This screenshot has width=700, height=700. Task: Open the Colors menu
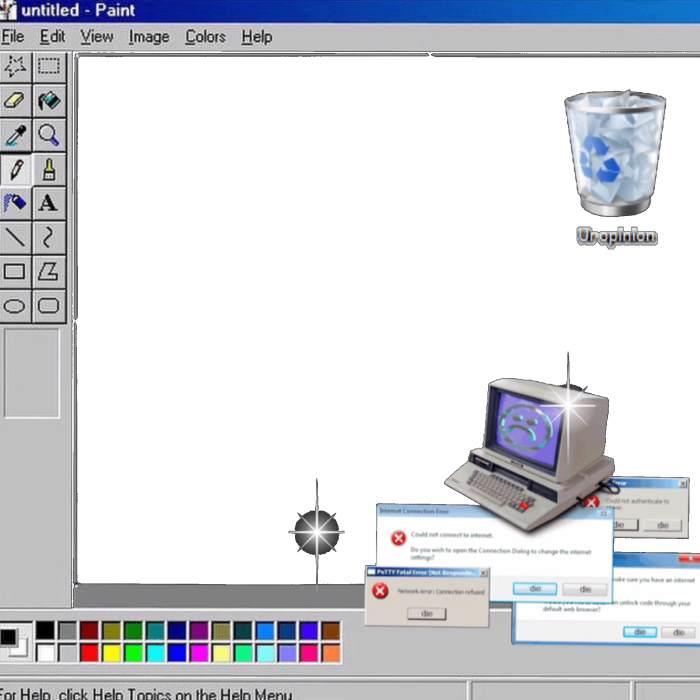pyautogui.click(x=205, y=37)
